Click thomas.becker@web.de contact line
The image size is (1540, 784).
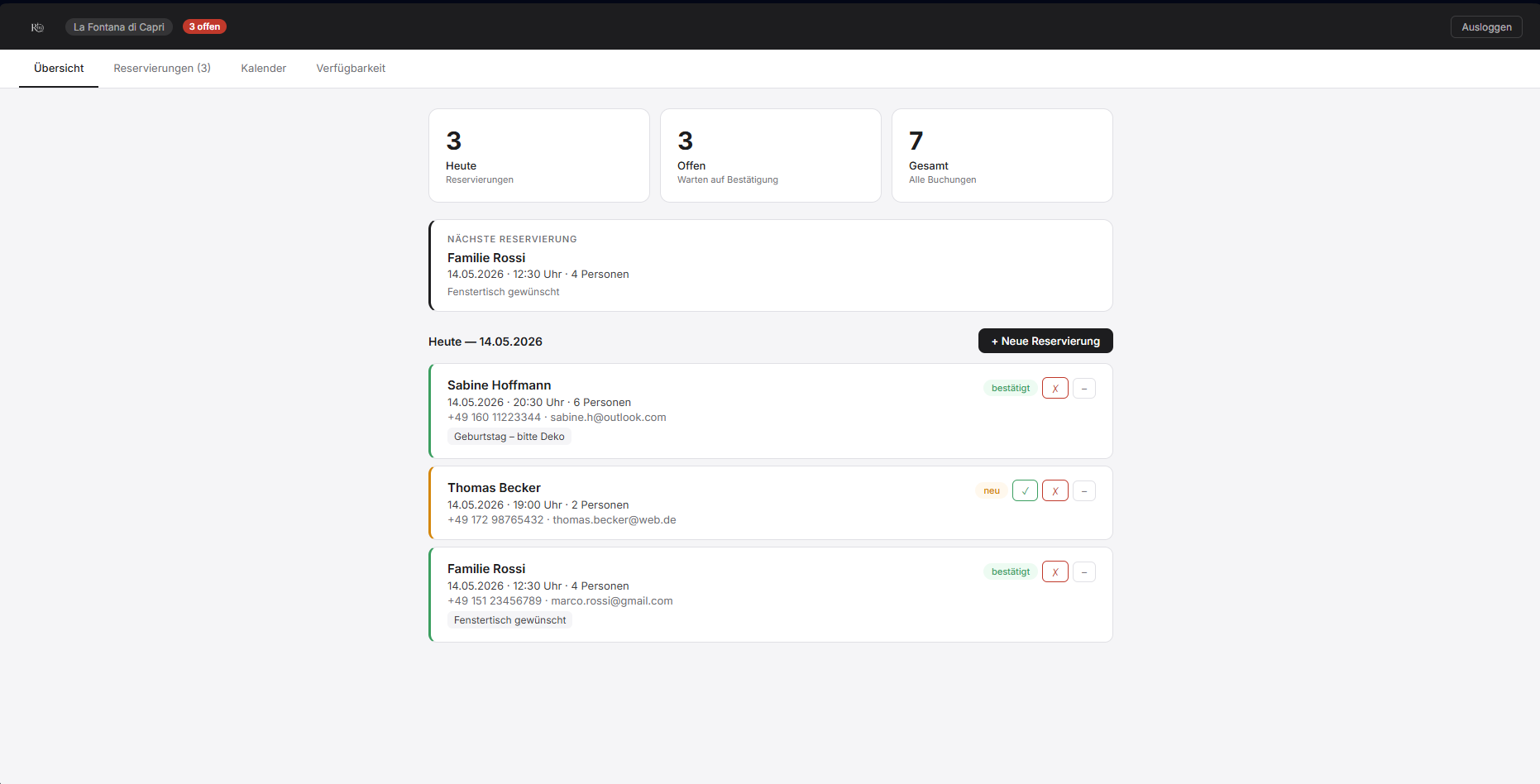tap(562, 520)
